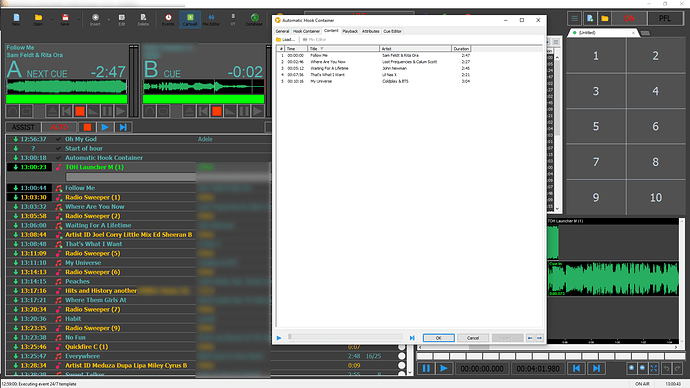Click the Load... button in dialog
Screen dimensions: 690x388
point(286,40)
